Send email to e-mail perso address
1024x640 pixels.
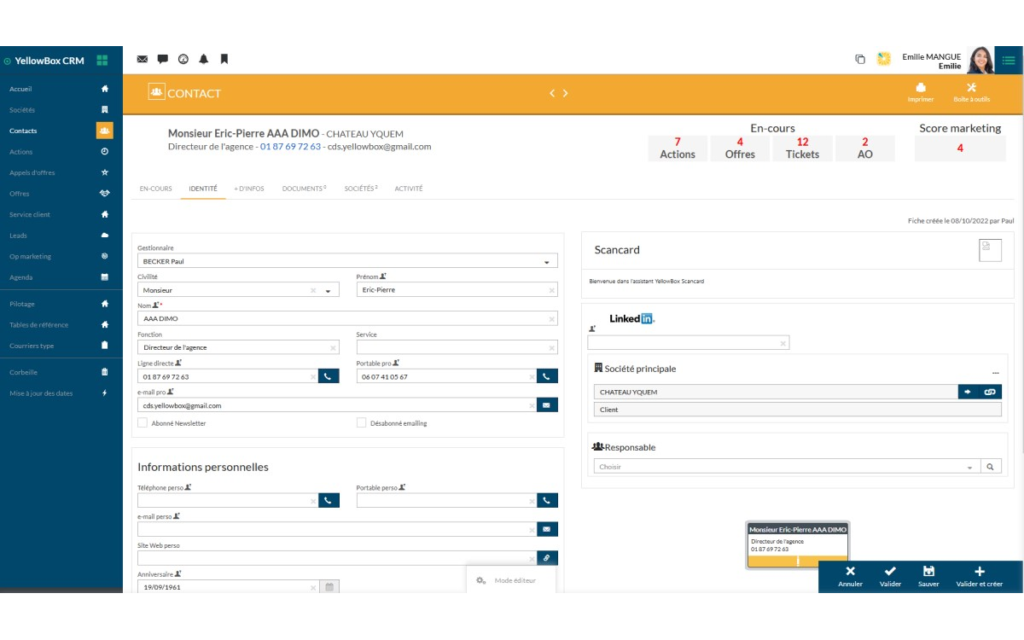(547, 529)
